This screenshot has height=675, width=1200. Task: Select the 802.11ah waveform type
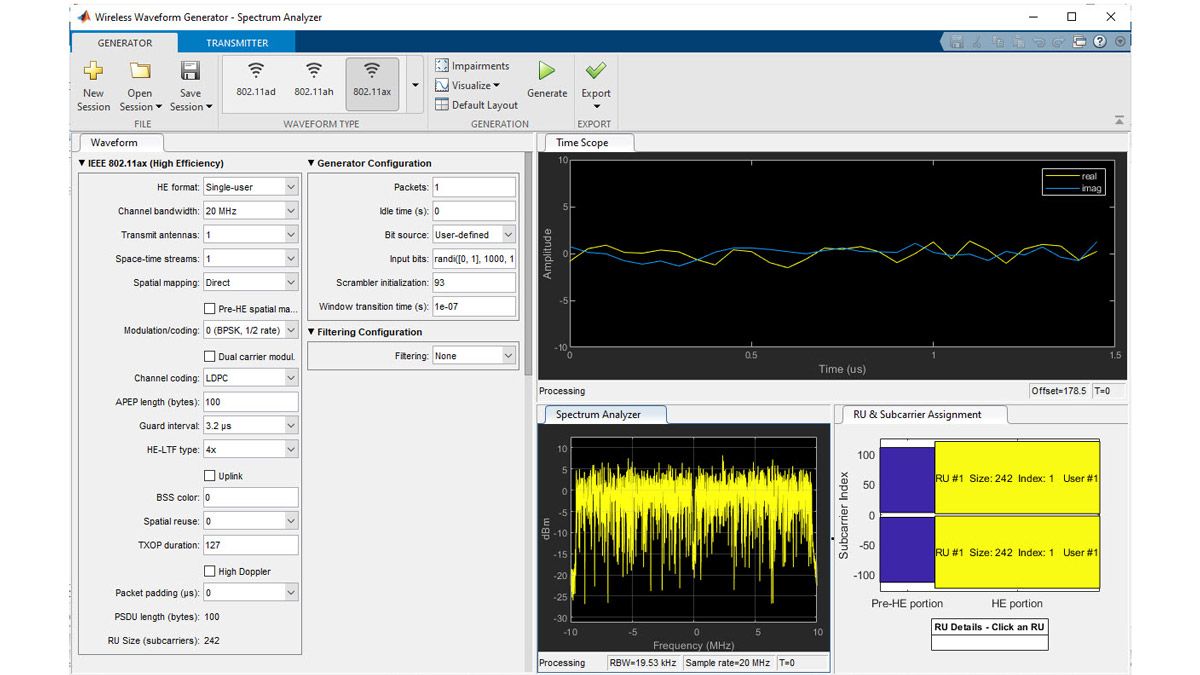point(314,78)
